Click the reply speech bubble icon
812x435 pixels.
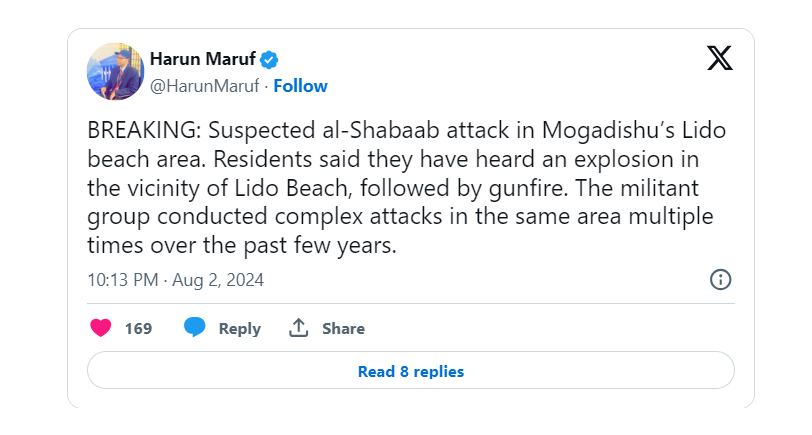195,328
